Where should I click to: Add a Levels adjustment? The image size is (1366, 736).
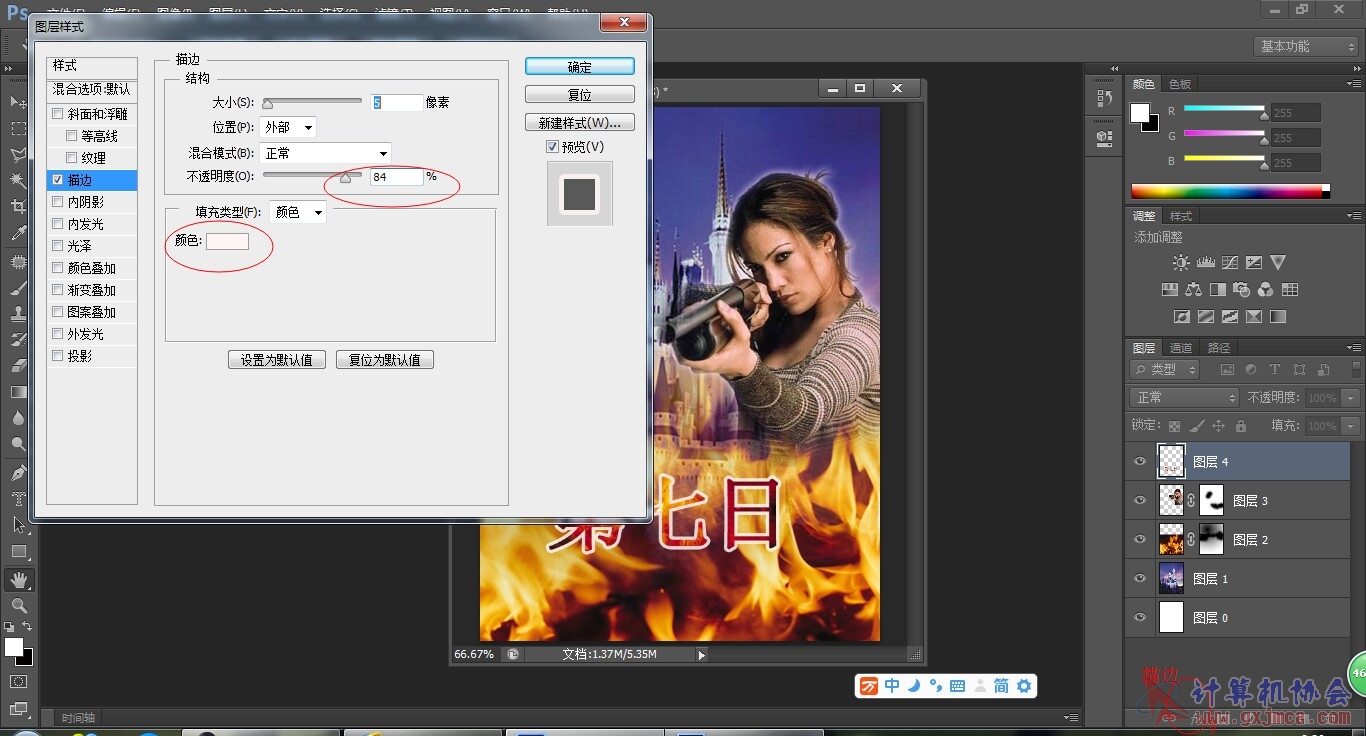coord(1205,263)
